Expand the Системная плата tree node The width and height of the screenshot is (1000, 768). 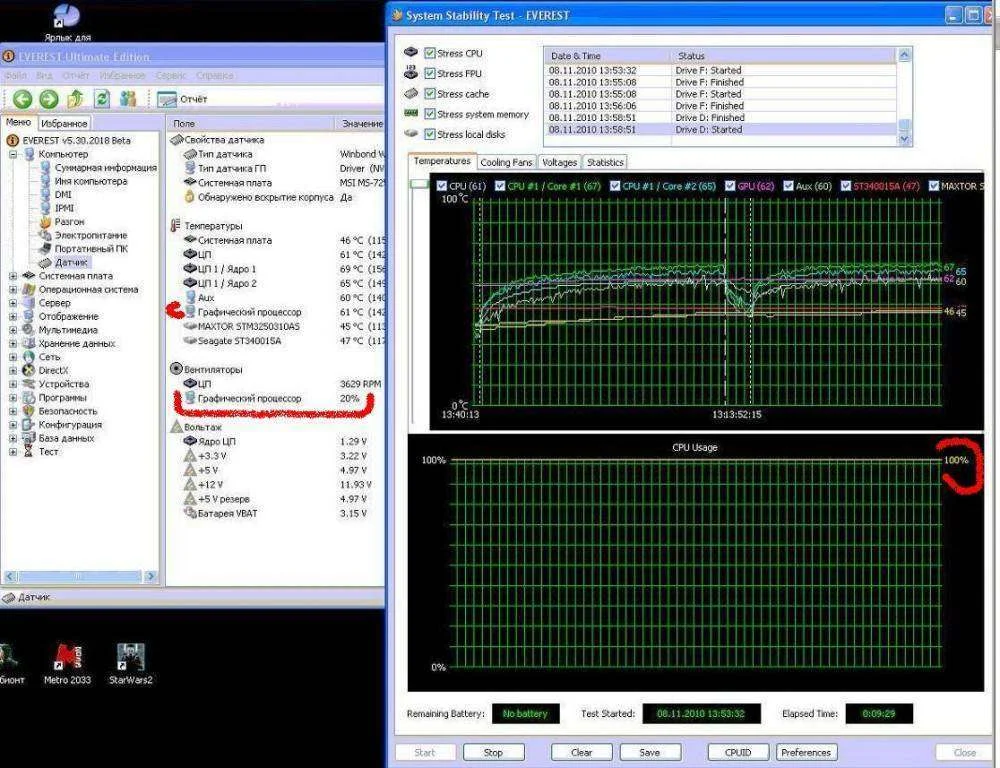pyautogui.click(x=13, y=276)
